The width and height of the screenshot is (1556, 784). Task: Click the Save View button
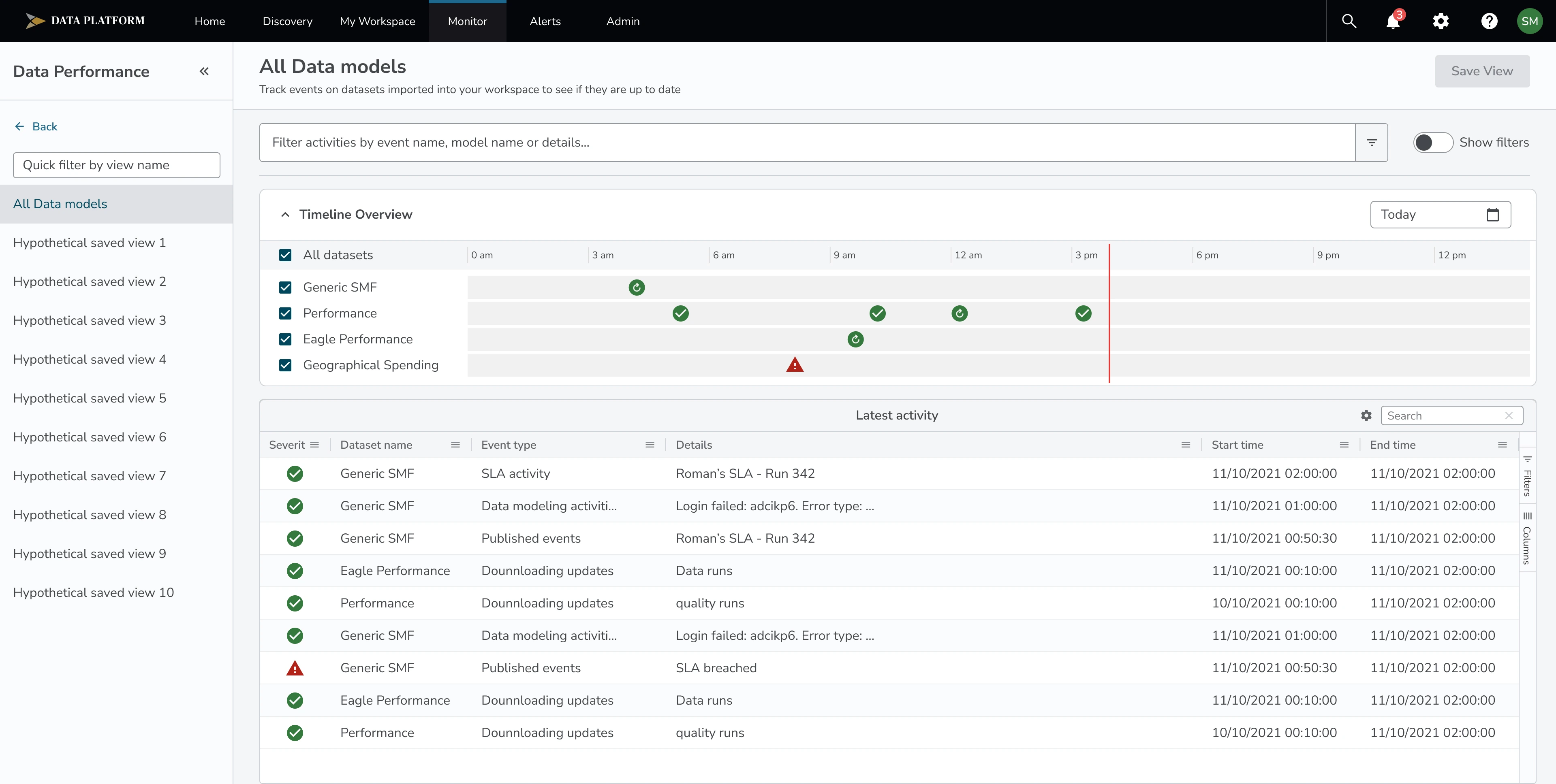click(x=1482, y=71)
